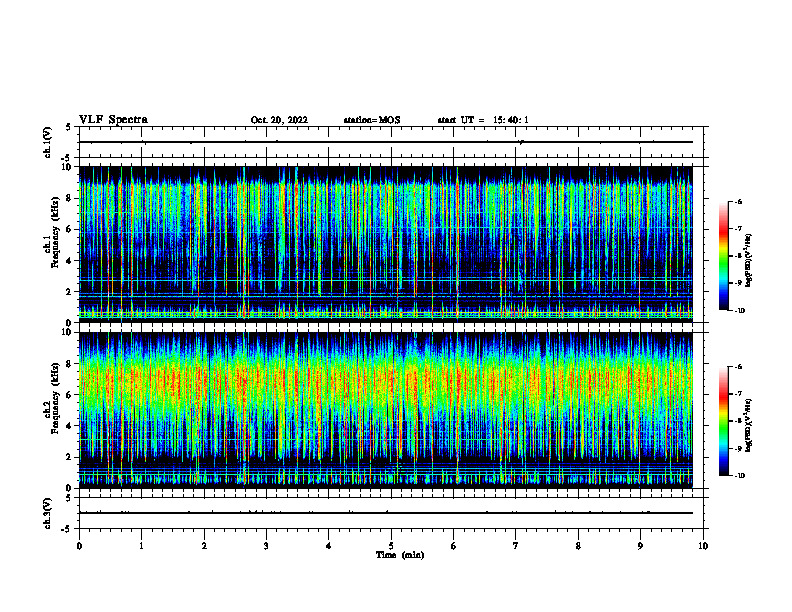Click the 6 kHz tick label of ch.1 panel

pyautogui.click(x=69, y=229)
